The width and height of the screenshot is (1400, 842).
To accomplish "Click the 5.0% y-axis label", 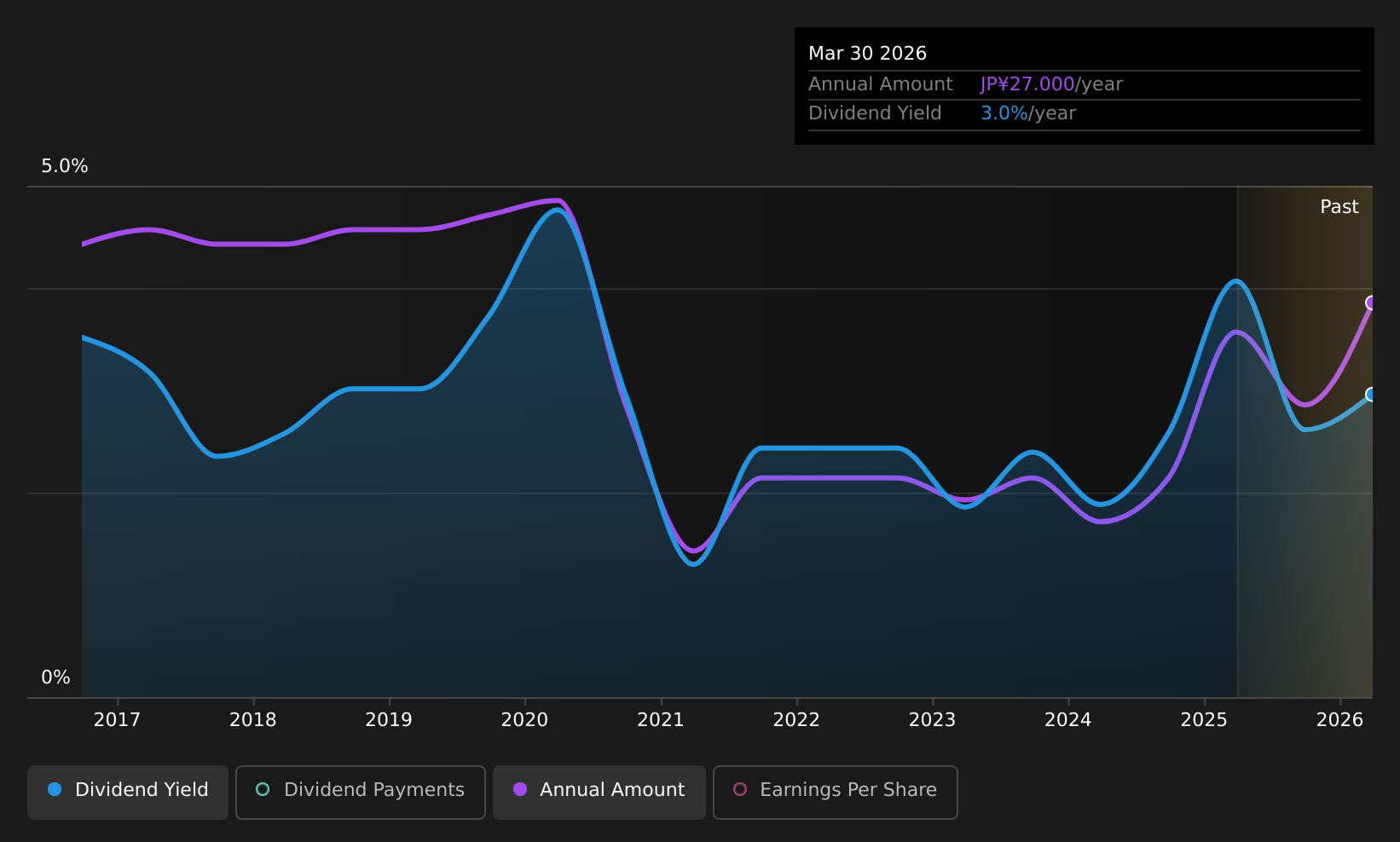I will click(65, 166).
